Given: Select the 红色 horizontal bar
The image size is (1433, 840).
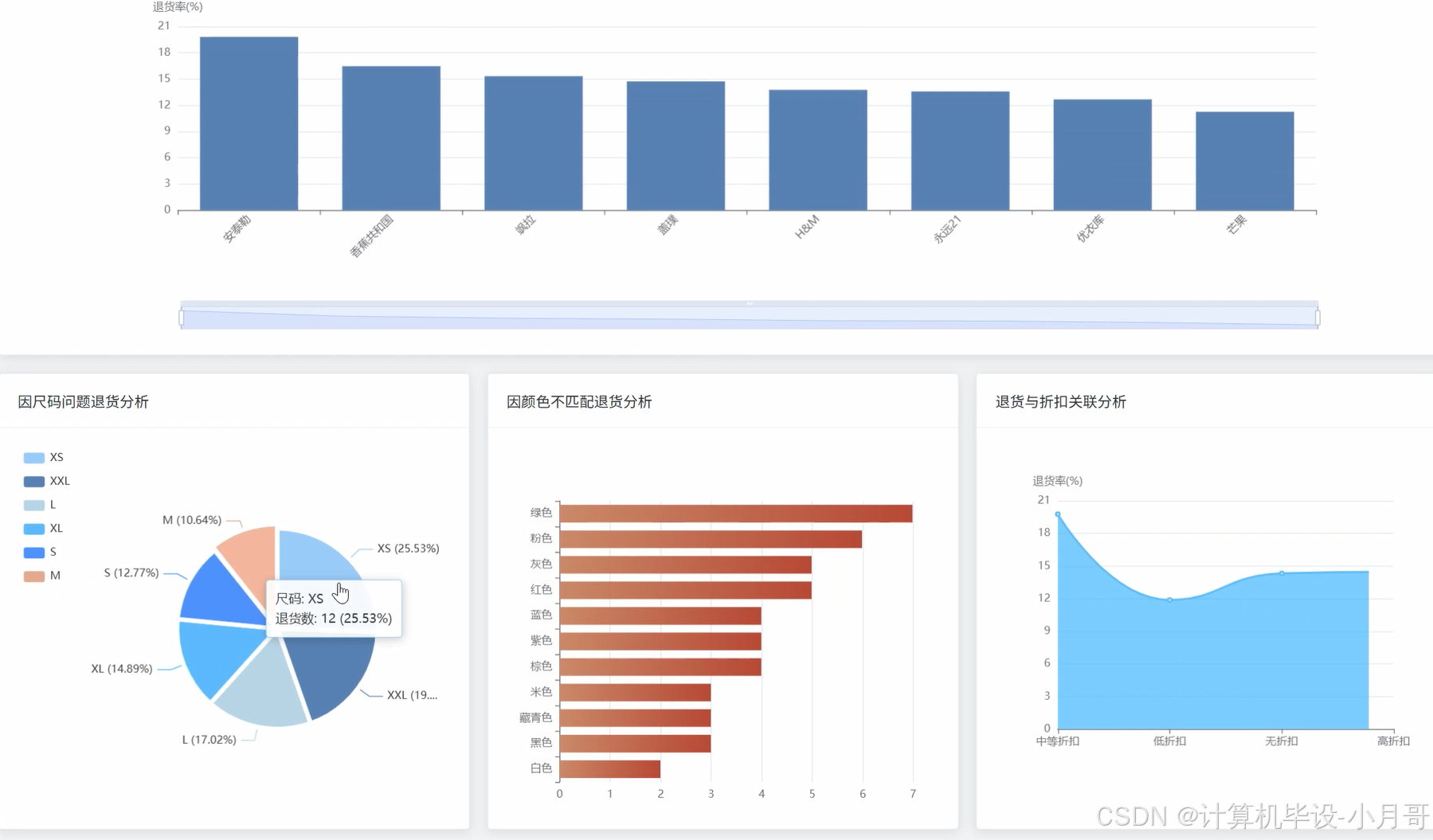Looking at the screenshot, I should coord(686,590).
